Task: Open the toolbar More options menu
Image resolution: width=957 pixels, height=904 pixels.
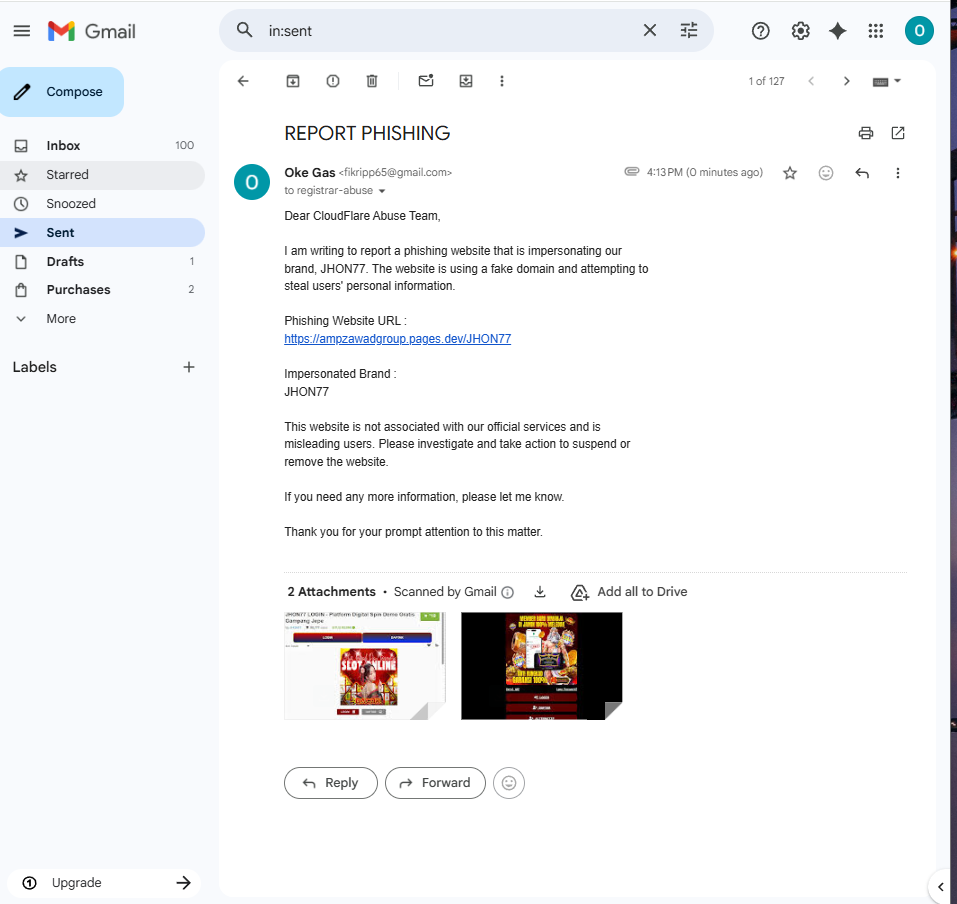Action: click(x=502, y=81)
